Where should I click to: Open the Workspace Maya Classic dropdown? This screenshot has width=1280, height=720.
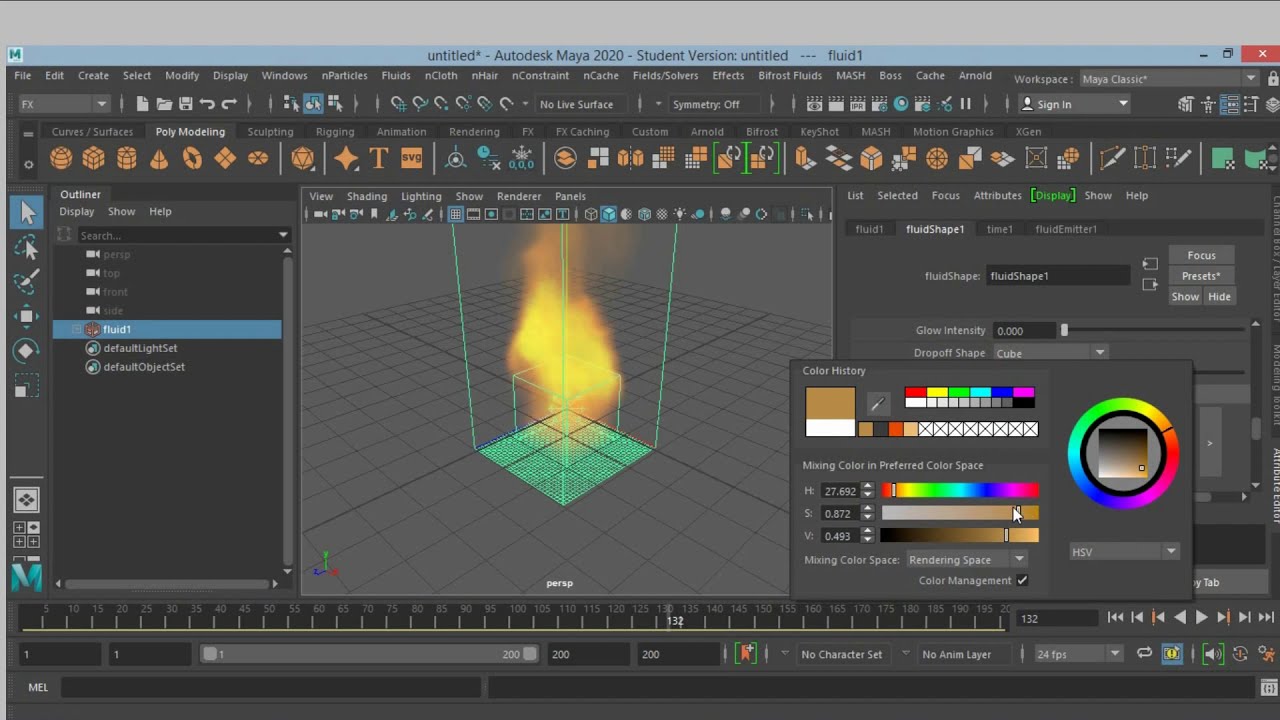point(1168,79)
